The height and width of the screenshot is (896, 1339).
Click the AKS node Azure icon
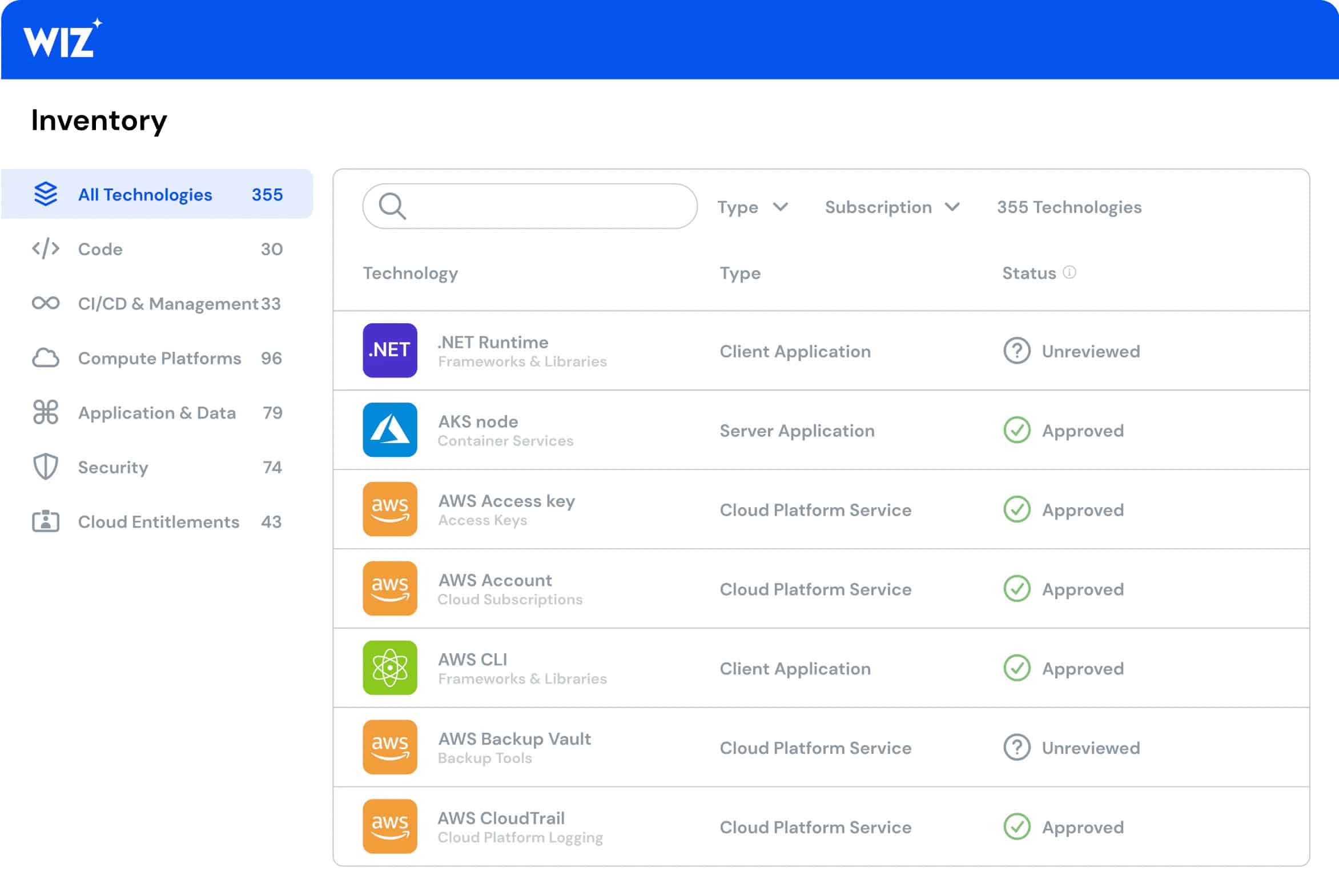tap(390, 429)
